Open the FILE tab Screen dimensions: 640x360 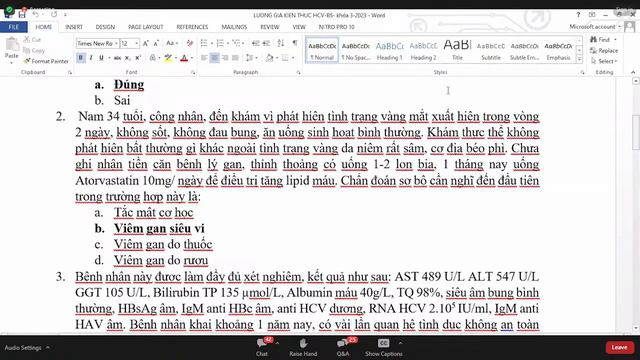click(14, 27)
